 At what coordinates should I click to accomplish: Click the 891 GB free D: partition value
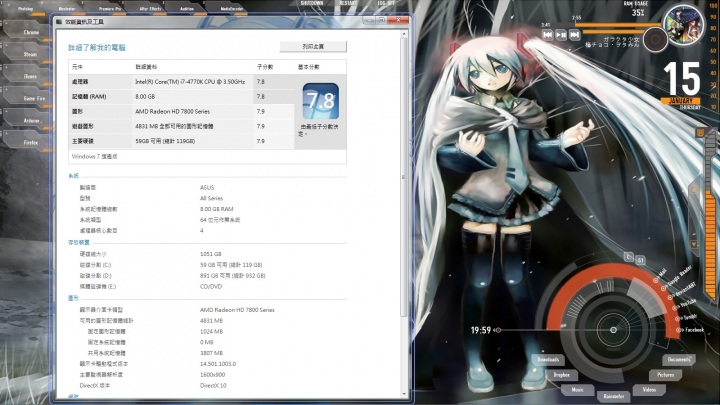[x=232, y=276]
